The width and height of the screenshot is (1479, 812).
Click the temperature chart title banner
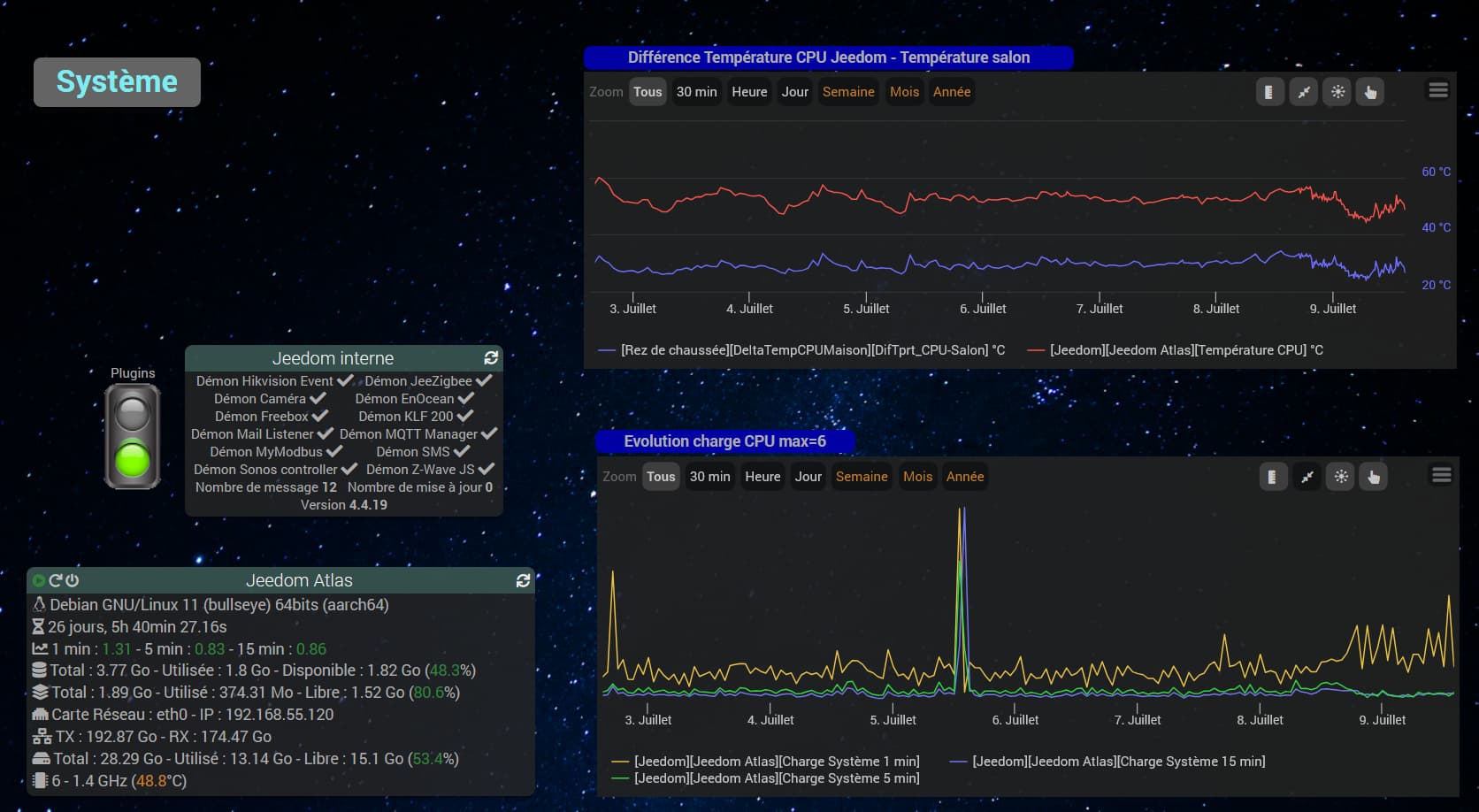(829, 57)
